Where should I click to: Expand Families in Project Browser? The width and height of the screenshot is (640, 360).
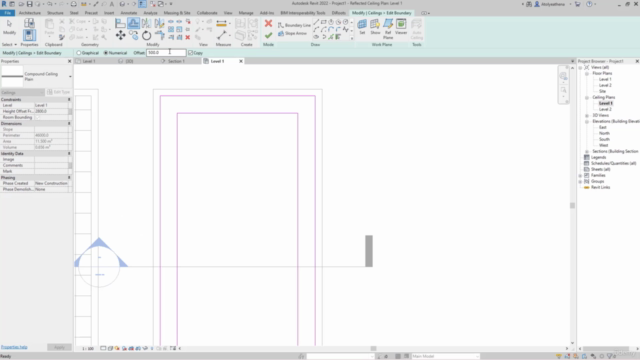pos(580,175)
